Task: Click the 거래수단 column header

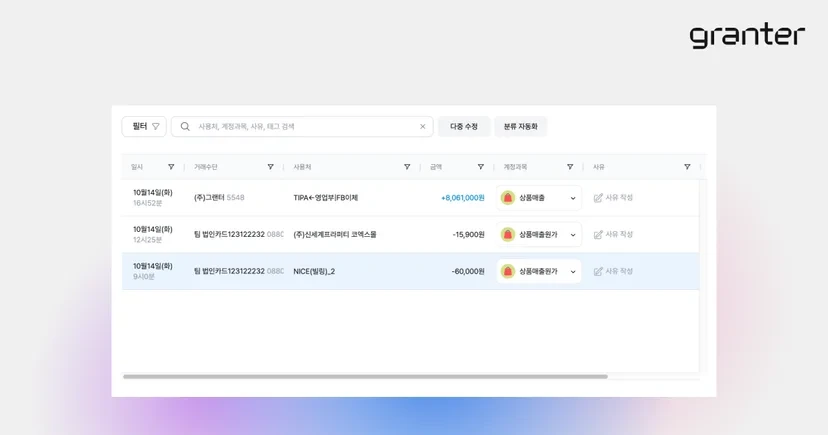Action: [206, 167]
